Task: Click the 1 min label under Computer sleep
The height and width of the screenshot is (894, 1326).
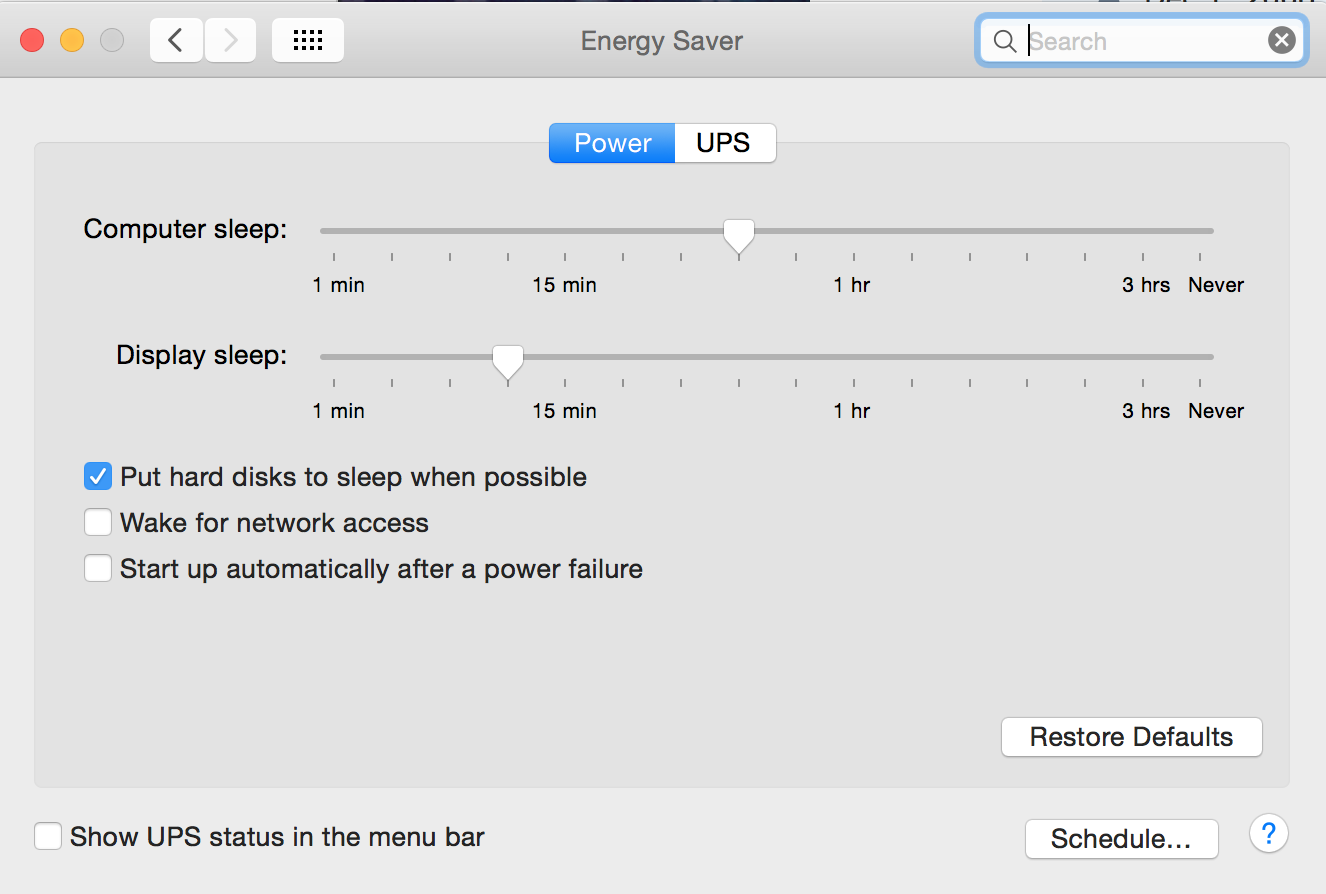Action: (x=338, y=285)
